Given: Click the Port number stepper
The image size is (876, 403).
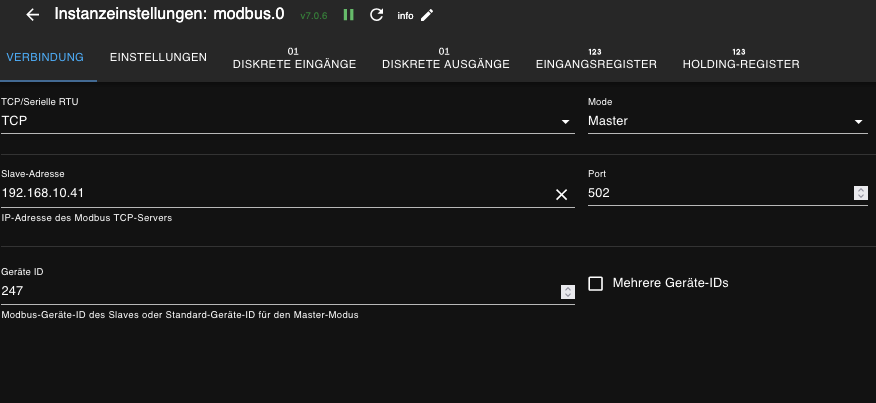Looking at the screenshot, I should point(860,193).
